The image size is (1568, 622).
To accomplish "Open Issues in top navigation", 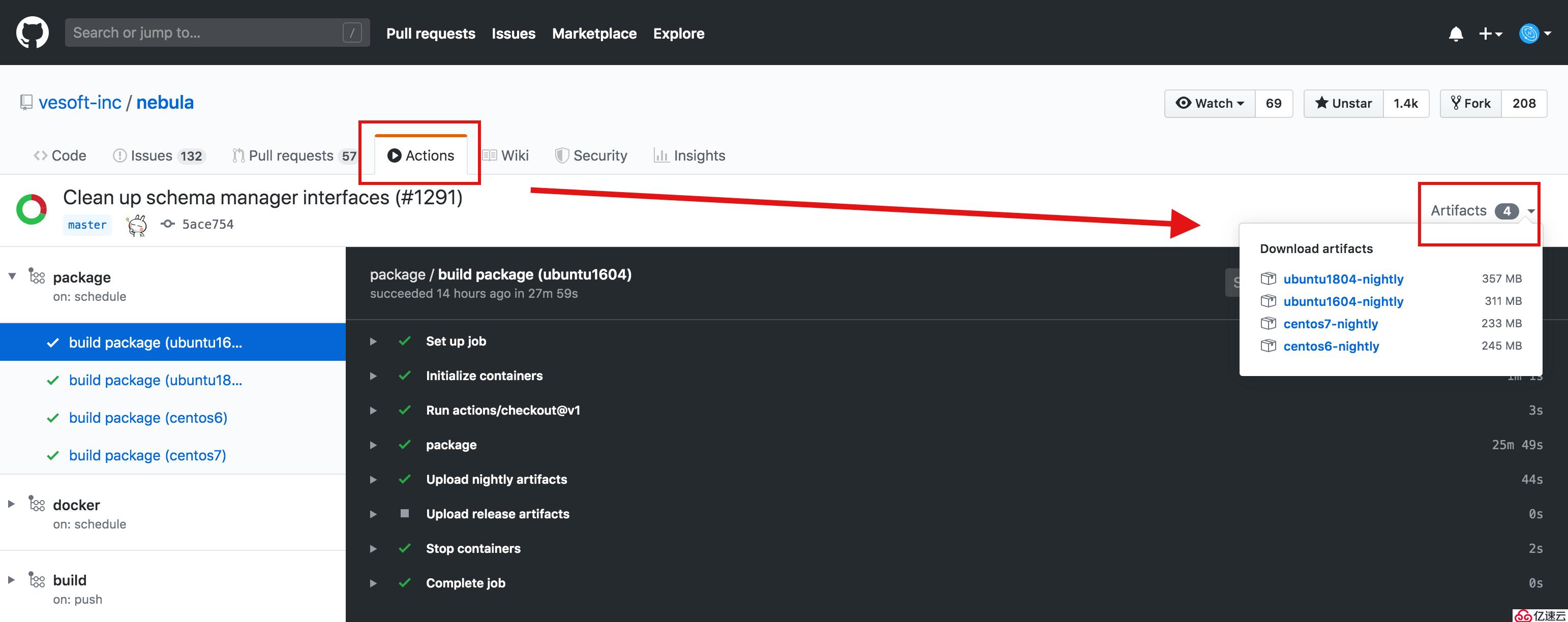I will pyautogui.click(x=514, y=34).
